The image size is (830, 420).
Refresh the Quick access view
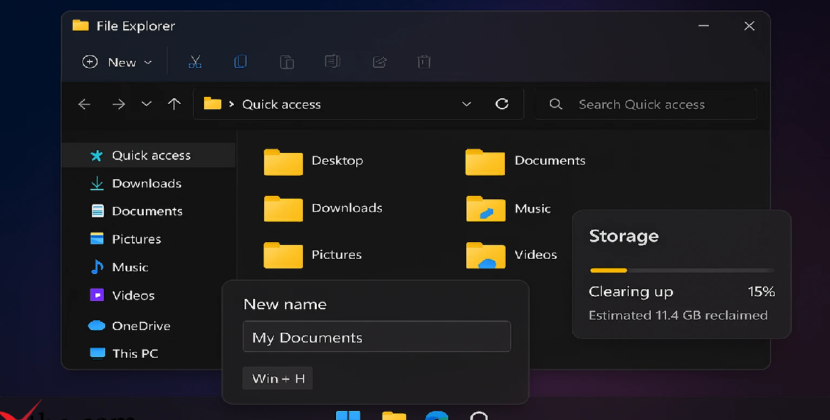(x=502, y=104)
